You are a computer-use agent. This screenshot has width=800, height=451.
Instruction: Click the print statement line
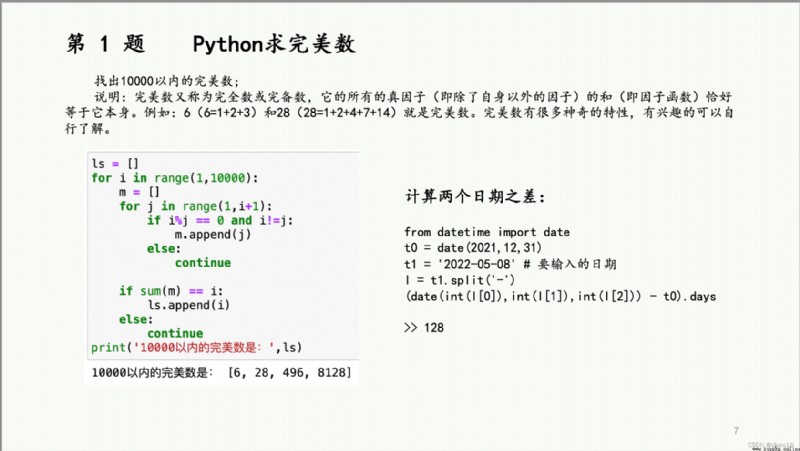[x=196, y=347]
